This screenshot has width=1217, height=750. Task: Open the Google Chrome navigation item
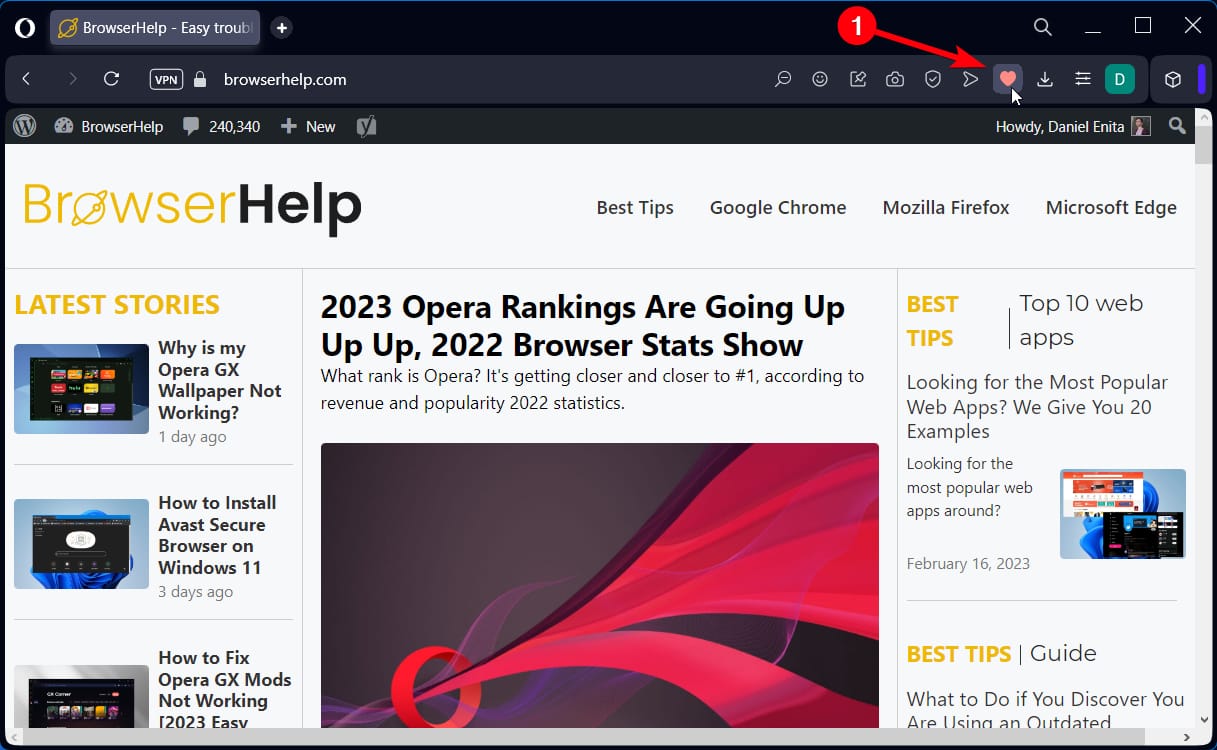pos(778,208)
